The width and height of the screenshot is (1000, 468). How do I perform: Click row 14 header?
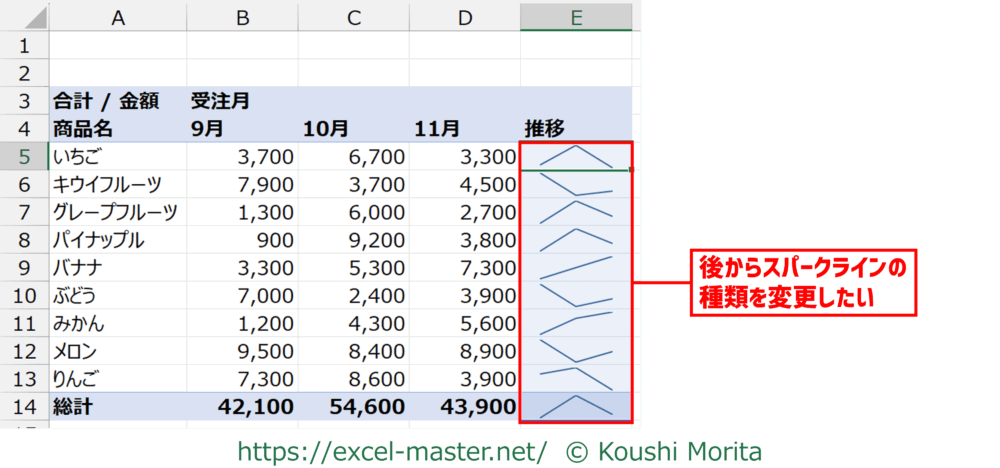[x=23, y=406]
